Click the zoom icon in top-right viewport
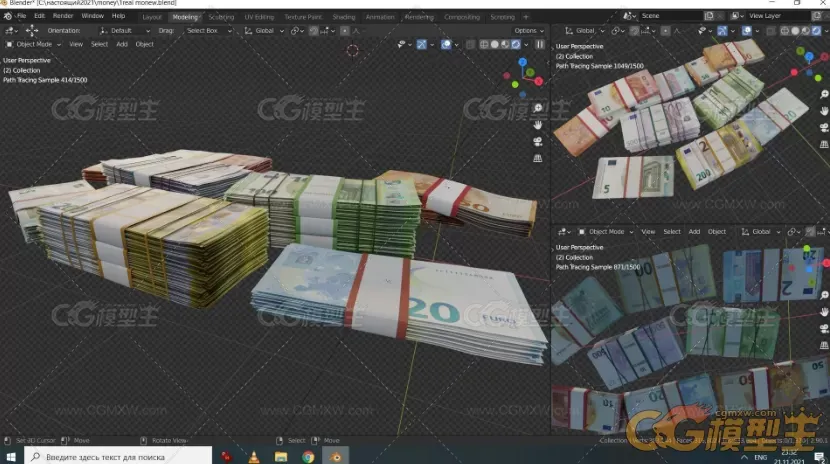 824,94
